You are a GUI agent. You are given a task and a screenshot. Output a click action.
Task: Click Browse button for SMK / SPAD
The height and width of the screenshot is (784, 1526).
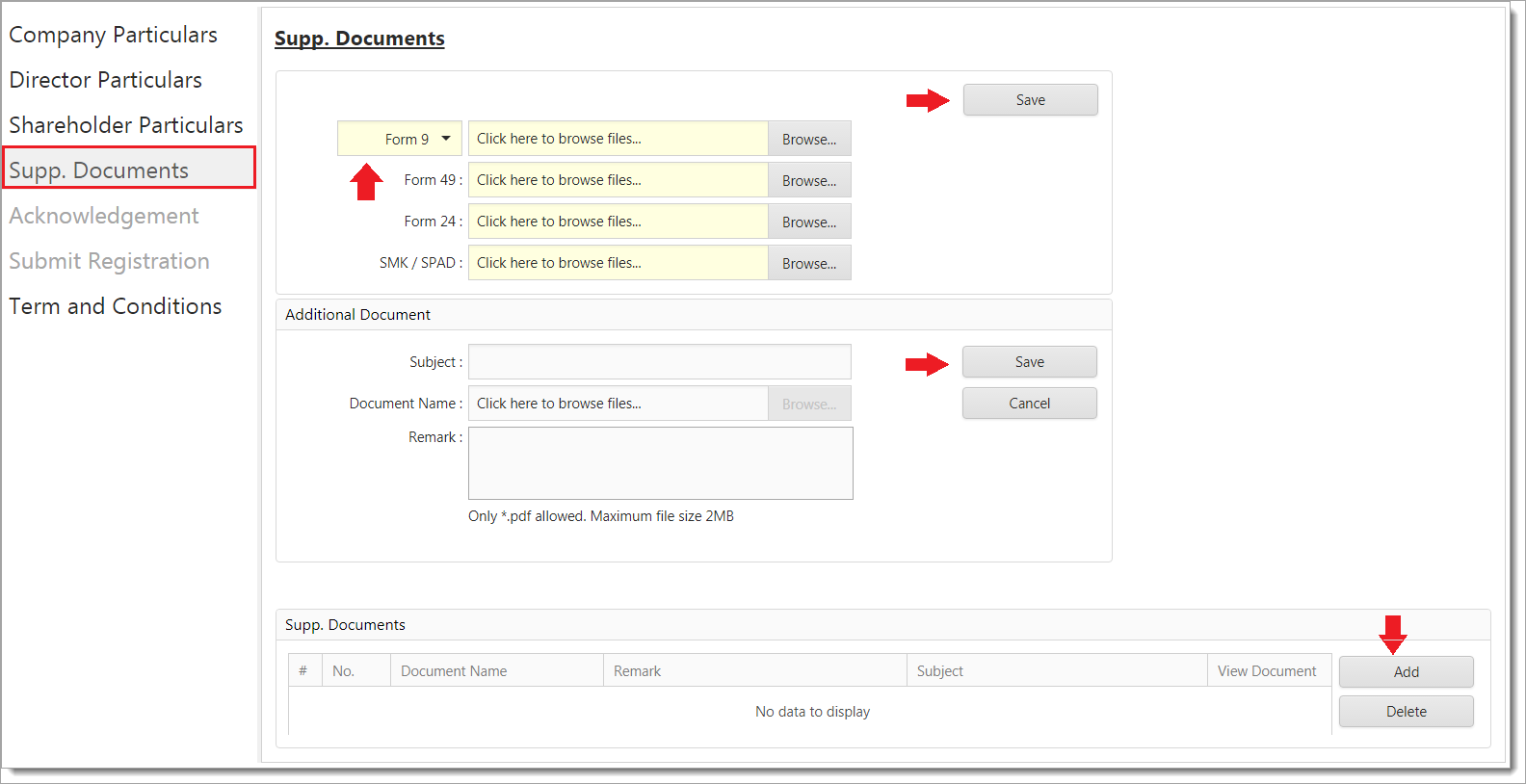click(x=809, y=263)
